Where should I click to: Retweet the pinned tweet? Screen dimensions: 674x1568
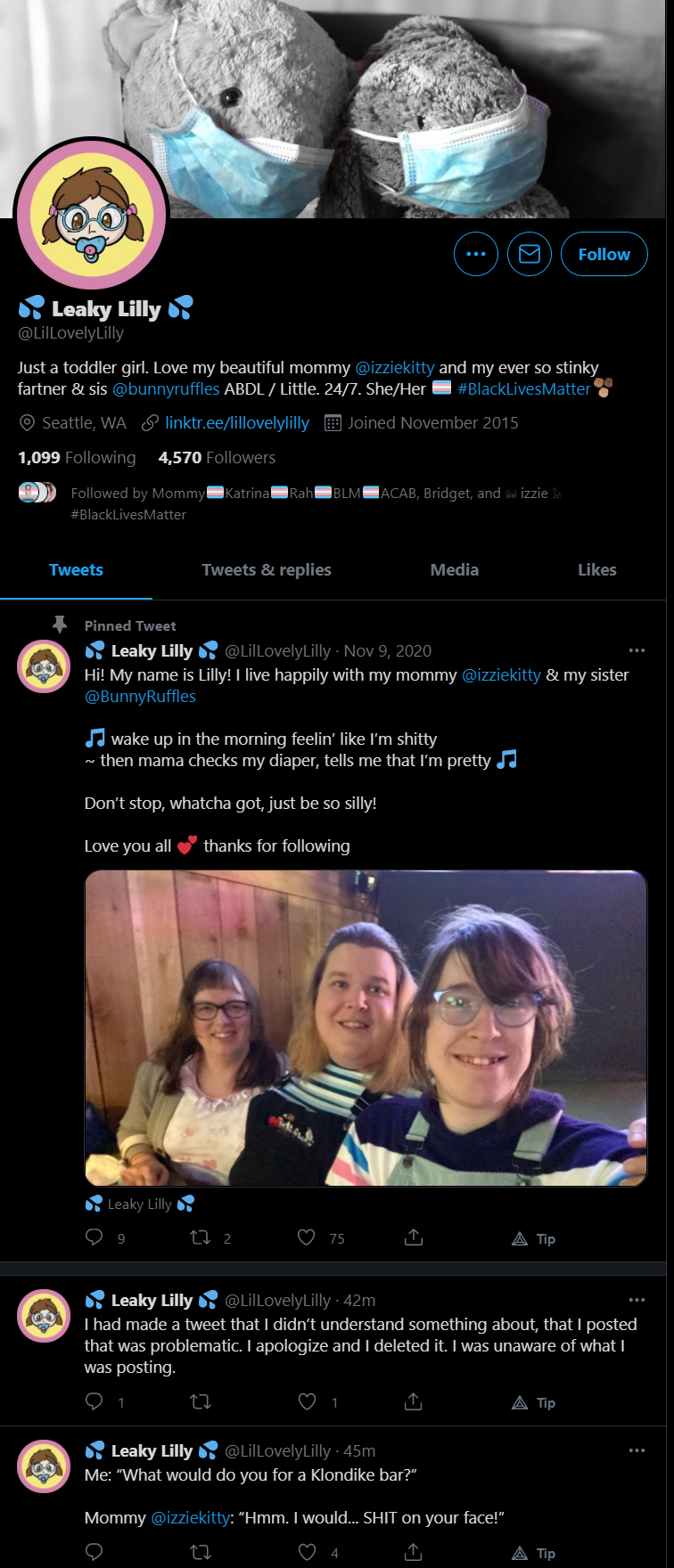coord(201,1237)
